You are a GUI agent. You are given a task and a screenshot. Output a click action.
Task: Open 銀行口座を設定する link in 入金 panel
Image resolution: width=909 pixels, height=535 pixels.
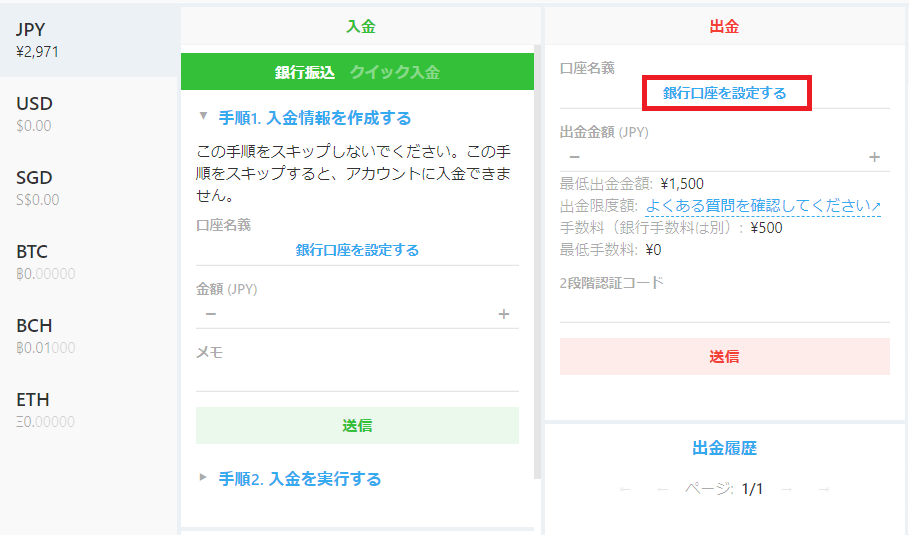coord(357,250)
